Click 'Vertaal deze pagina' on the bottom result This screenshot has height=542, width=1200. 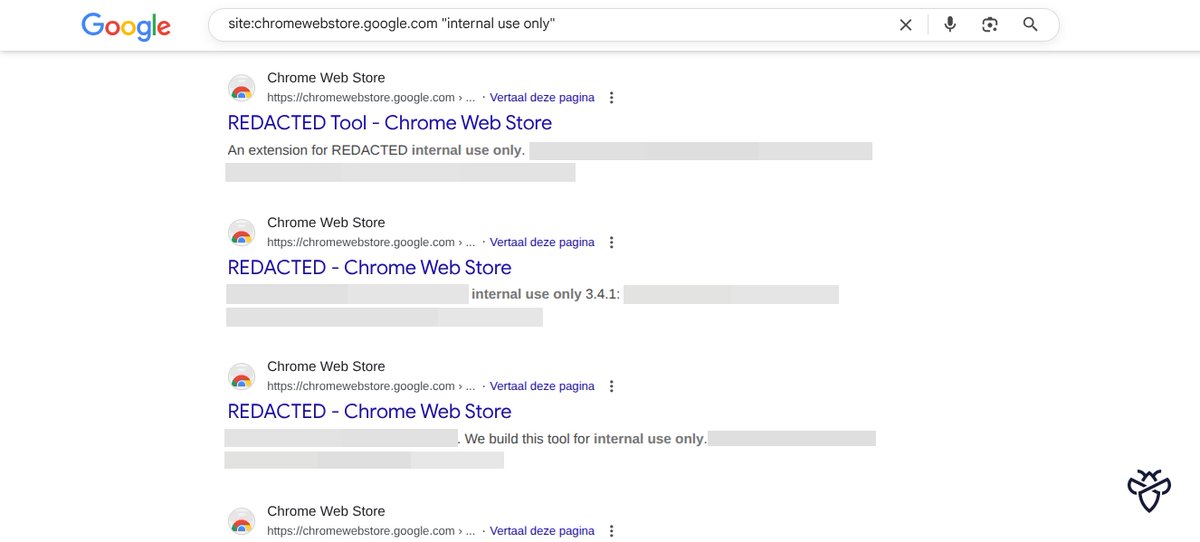[542, 531]
